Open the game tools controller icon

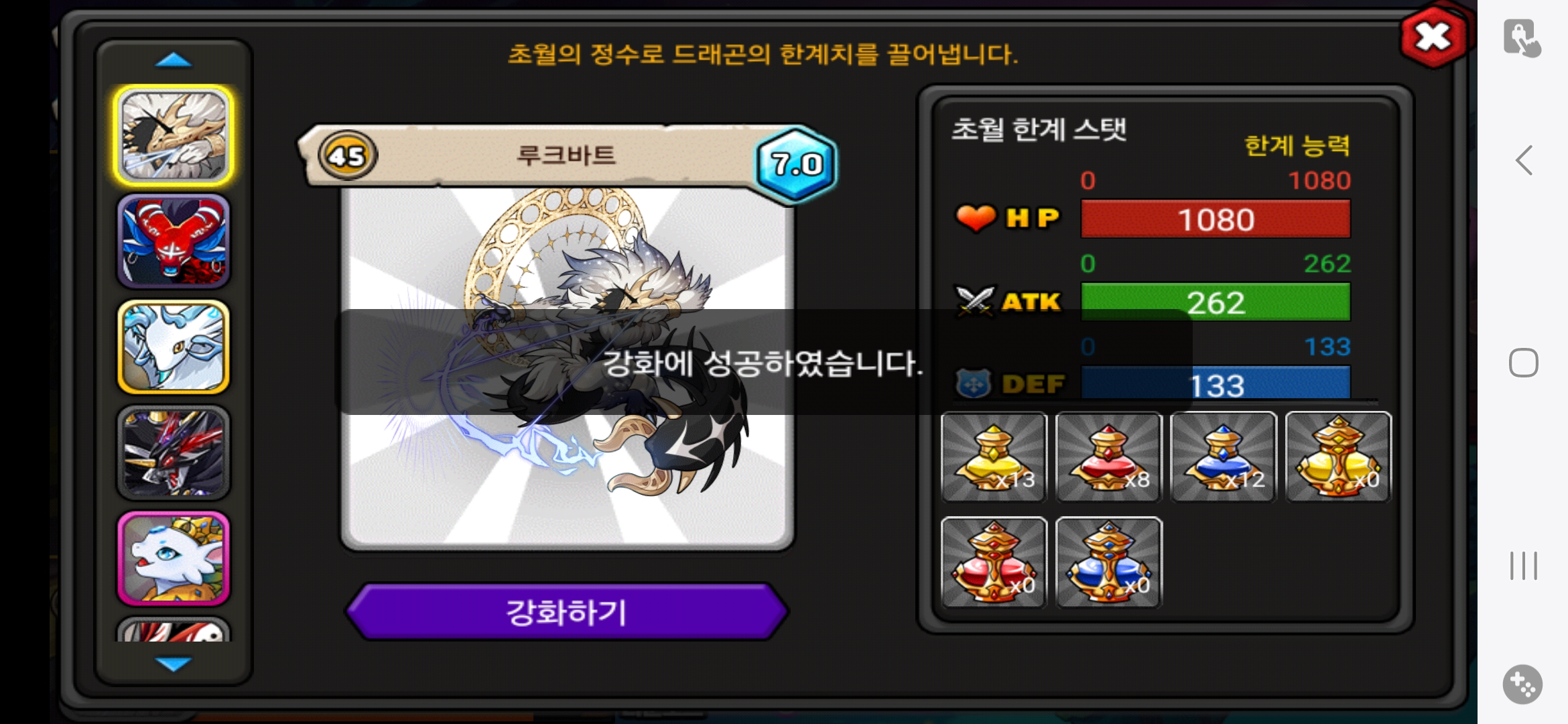pos(1522,684)
